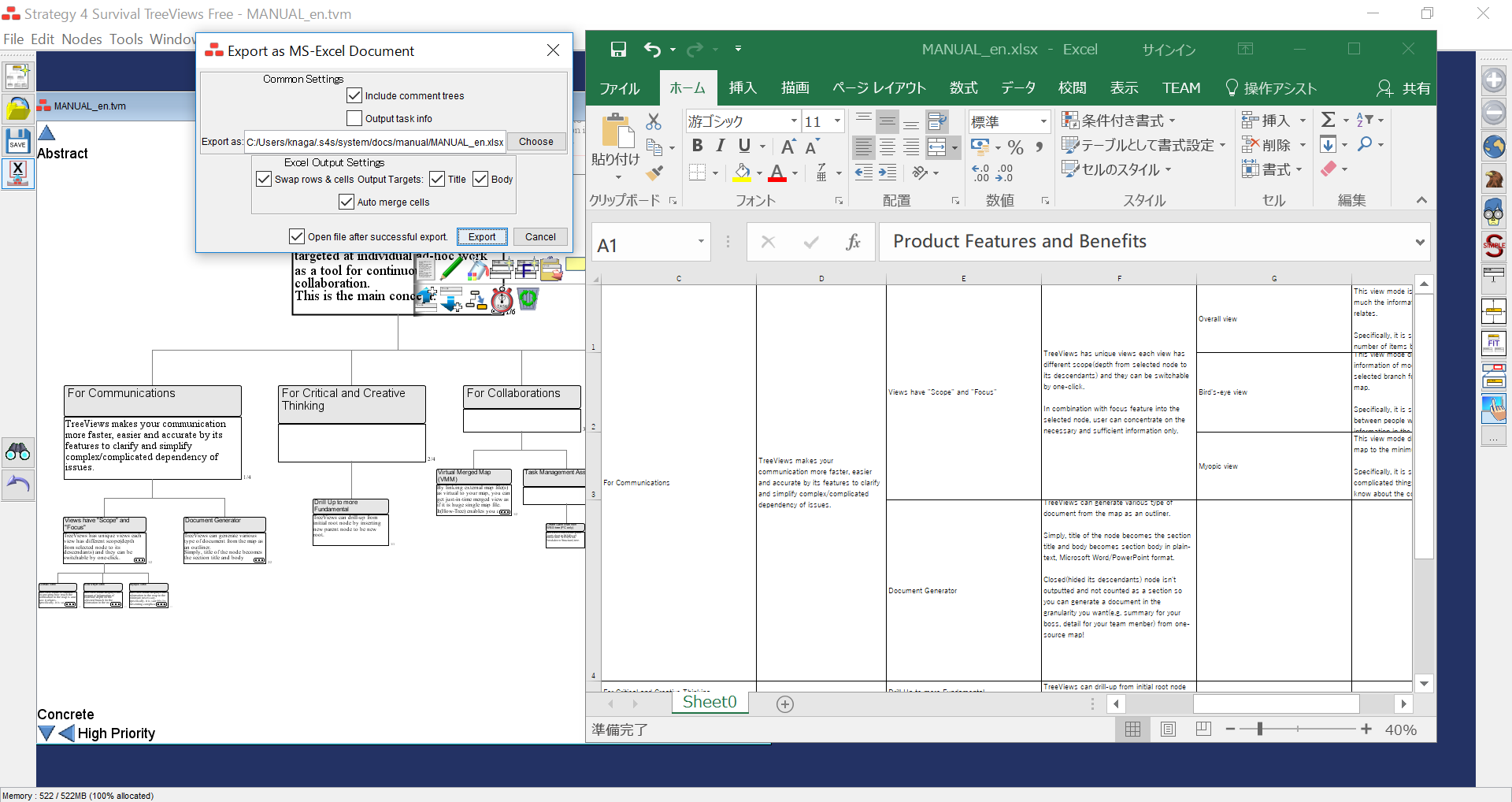Toggle Swap rows & cells checkbox
The height and width of the screenshot is (802, 1512).
coord(264,179)
